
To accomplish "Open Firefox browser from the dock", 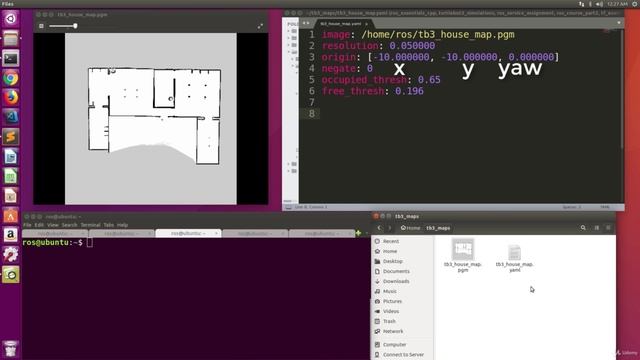I will 11,98.
